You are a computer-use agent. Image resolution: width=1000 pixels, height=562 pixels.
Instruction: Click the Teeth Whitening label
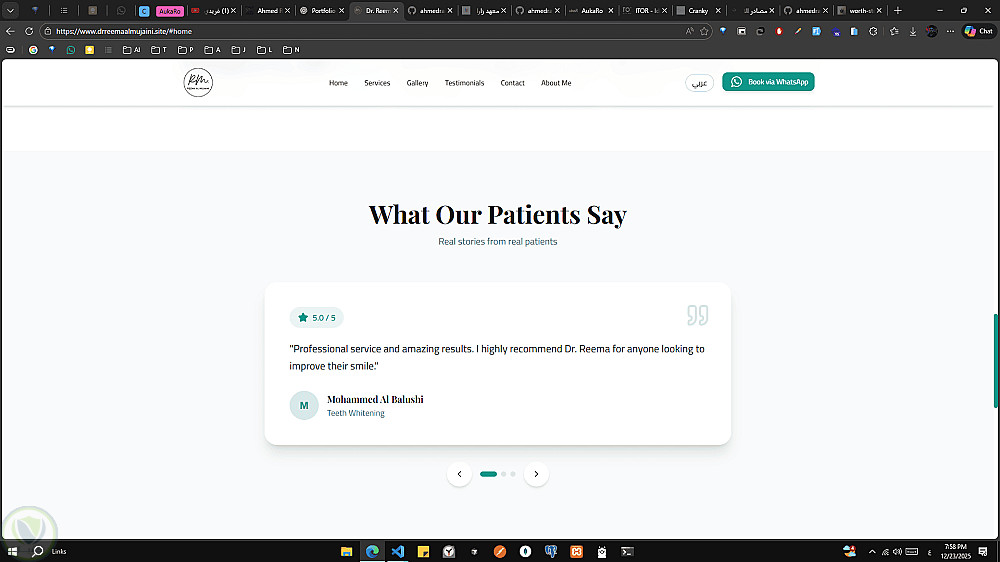(x=356, y=413)
